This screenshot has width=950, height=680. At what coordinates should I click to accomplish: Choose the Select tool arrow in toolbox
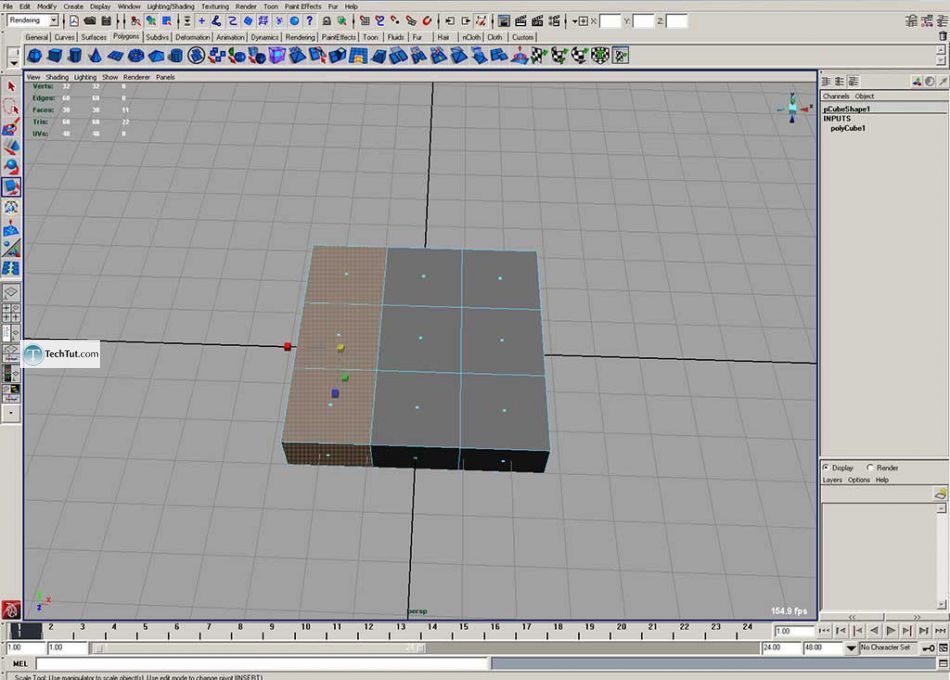[11, 87]
